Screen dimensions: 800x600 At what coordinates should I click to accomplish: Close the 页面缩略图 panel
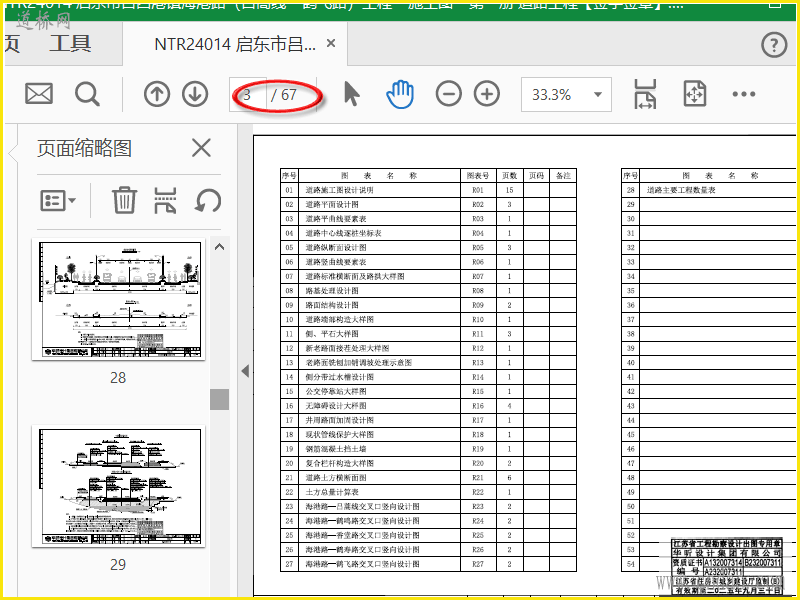201,148
